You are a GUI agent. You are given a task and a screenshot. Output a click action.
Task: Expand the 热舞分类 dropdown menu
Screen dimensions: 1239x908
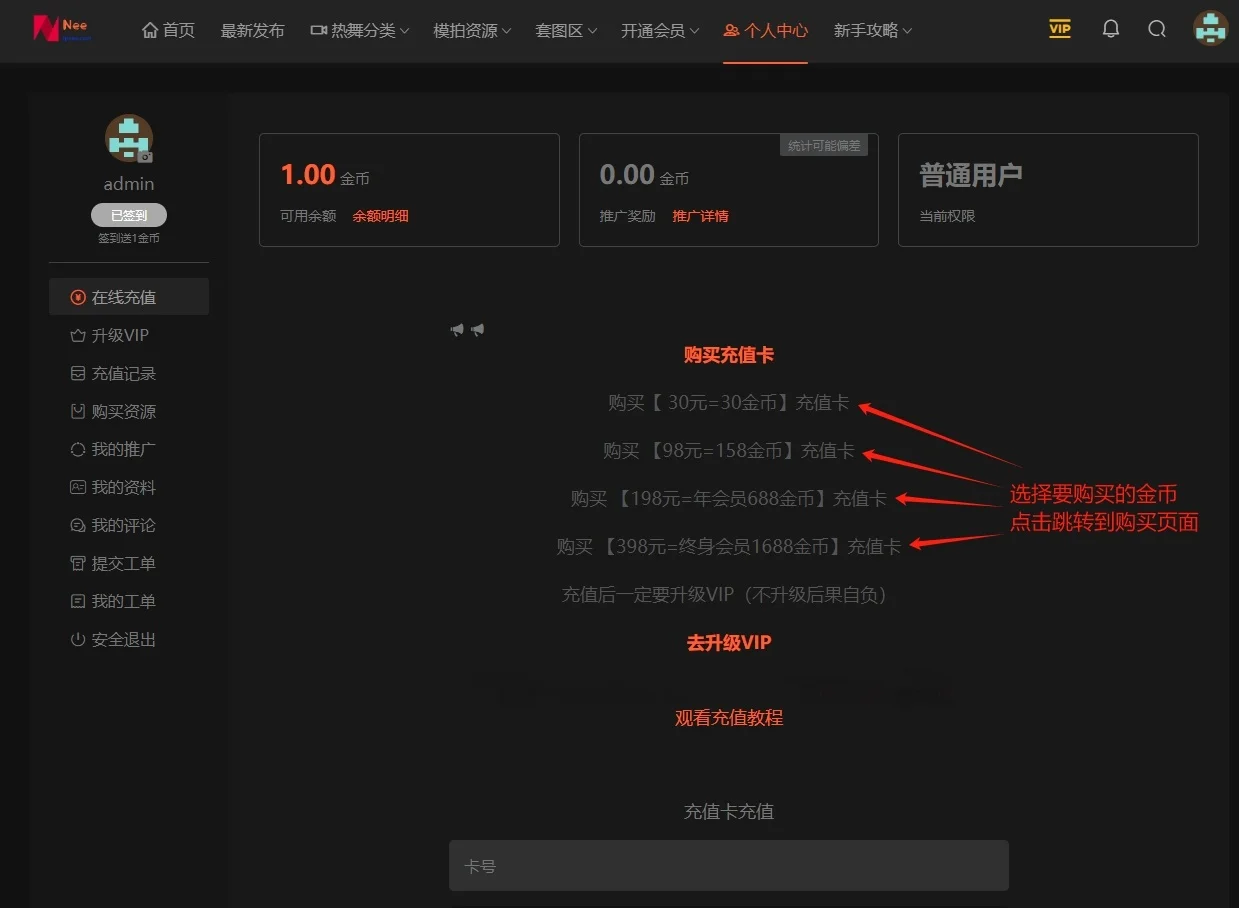point(360,31)
